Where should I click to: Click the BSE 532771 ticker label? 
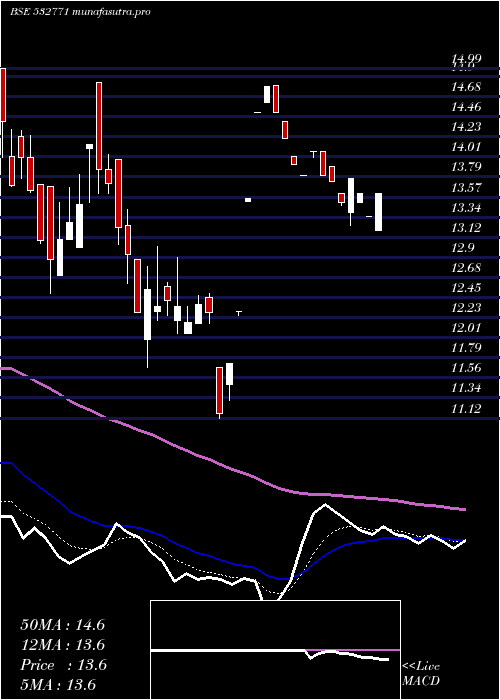(39, 12)
